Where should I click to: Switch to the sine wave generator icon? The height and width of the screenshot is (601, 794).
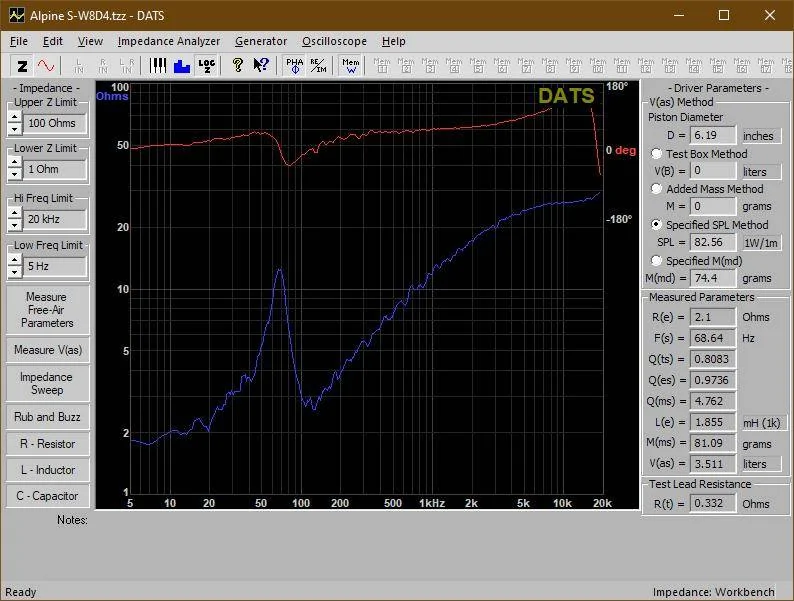pyautogui.click(x=46, y=66)
